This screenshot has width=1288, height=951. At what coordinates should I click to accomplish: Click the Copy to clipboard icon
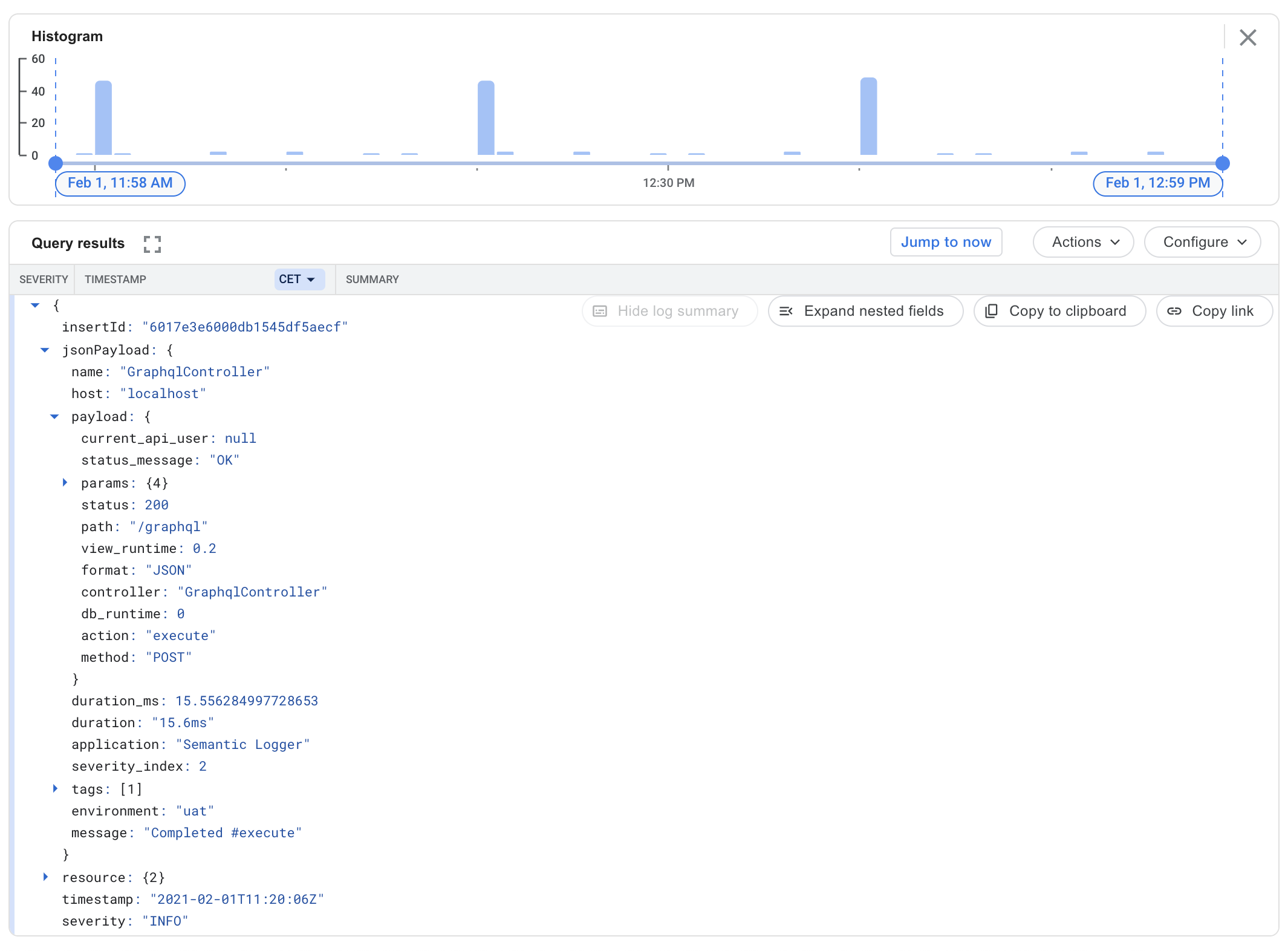[991, 311]
